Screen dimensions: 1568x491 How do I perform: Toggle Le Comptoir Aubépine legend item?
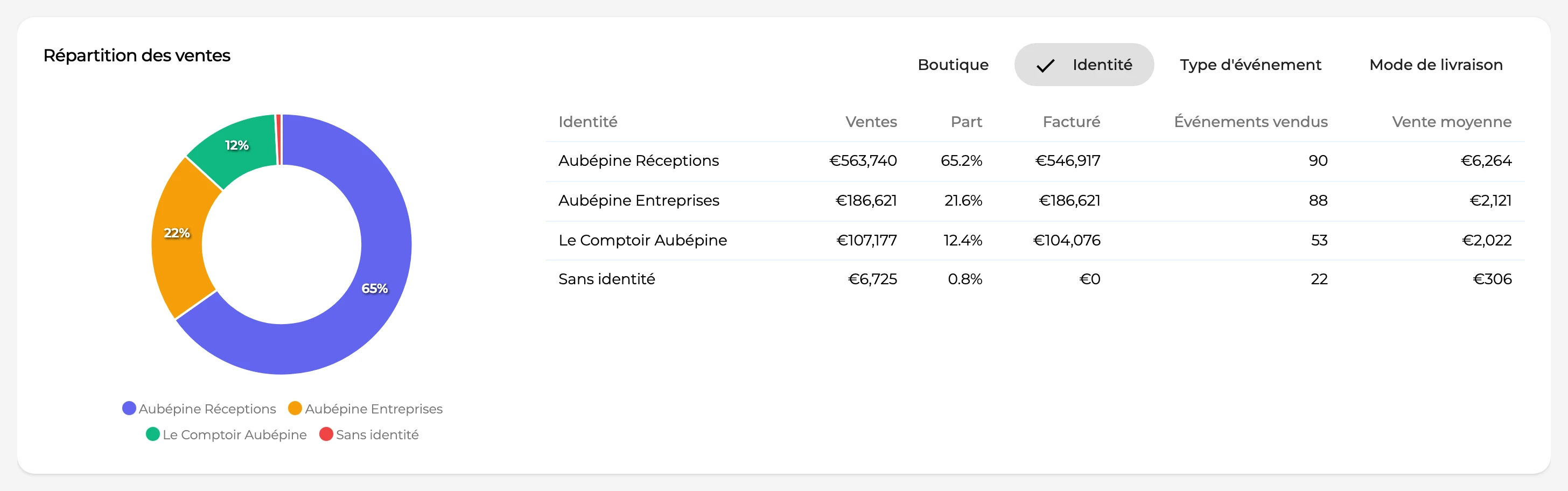[x=227, y=434]
